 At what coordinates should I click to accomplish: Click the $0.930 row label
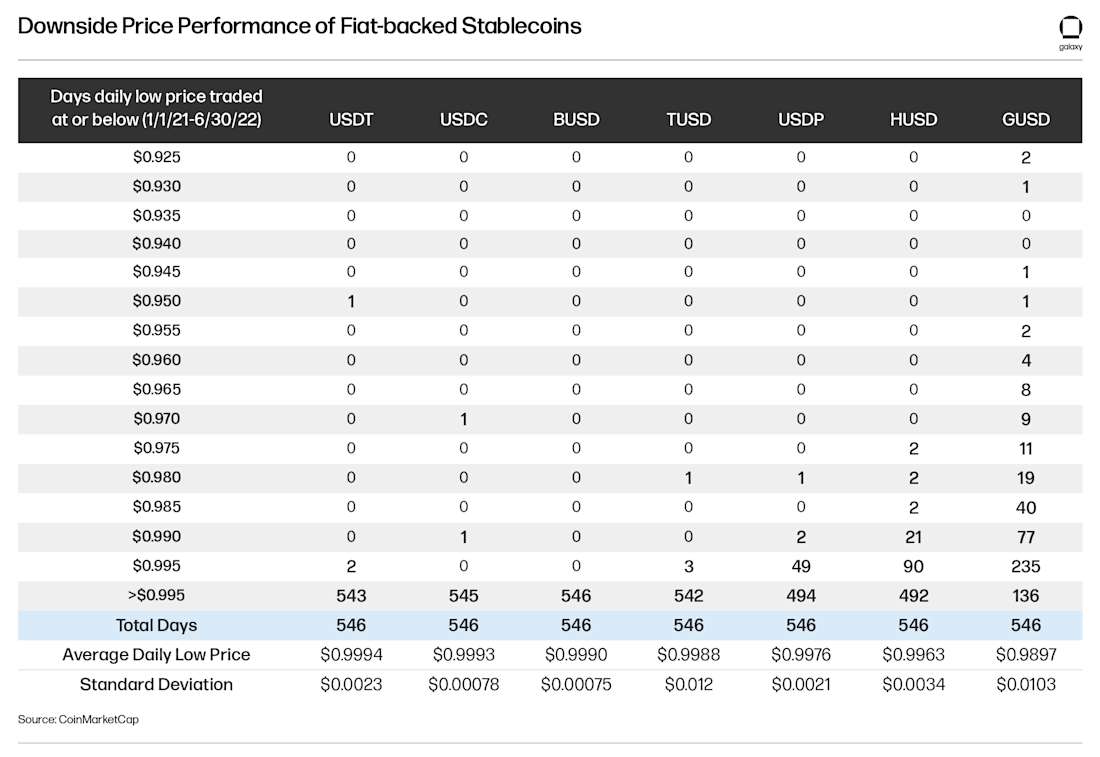pos(156,187)
